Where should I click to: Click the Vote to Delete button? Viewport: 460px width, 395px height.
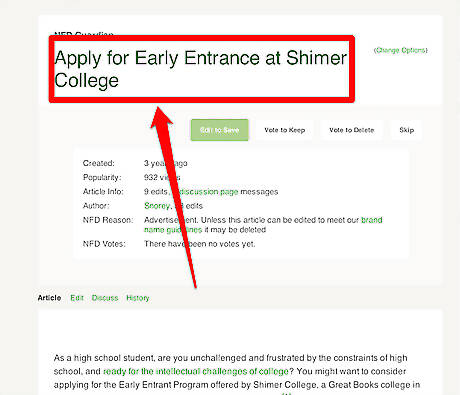pyautogui.click(x=352, y=130)
